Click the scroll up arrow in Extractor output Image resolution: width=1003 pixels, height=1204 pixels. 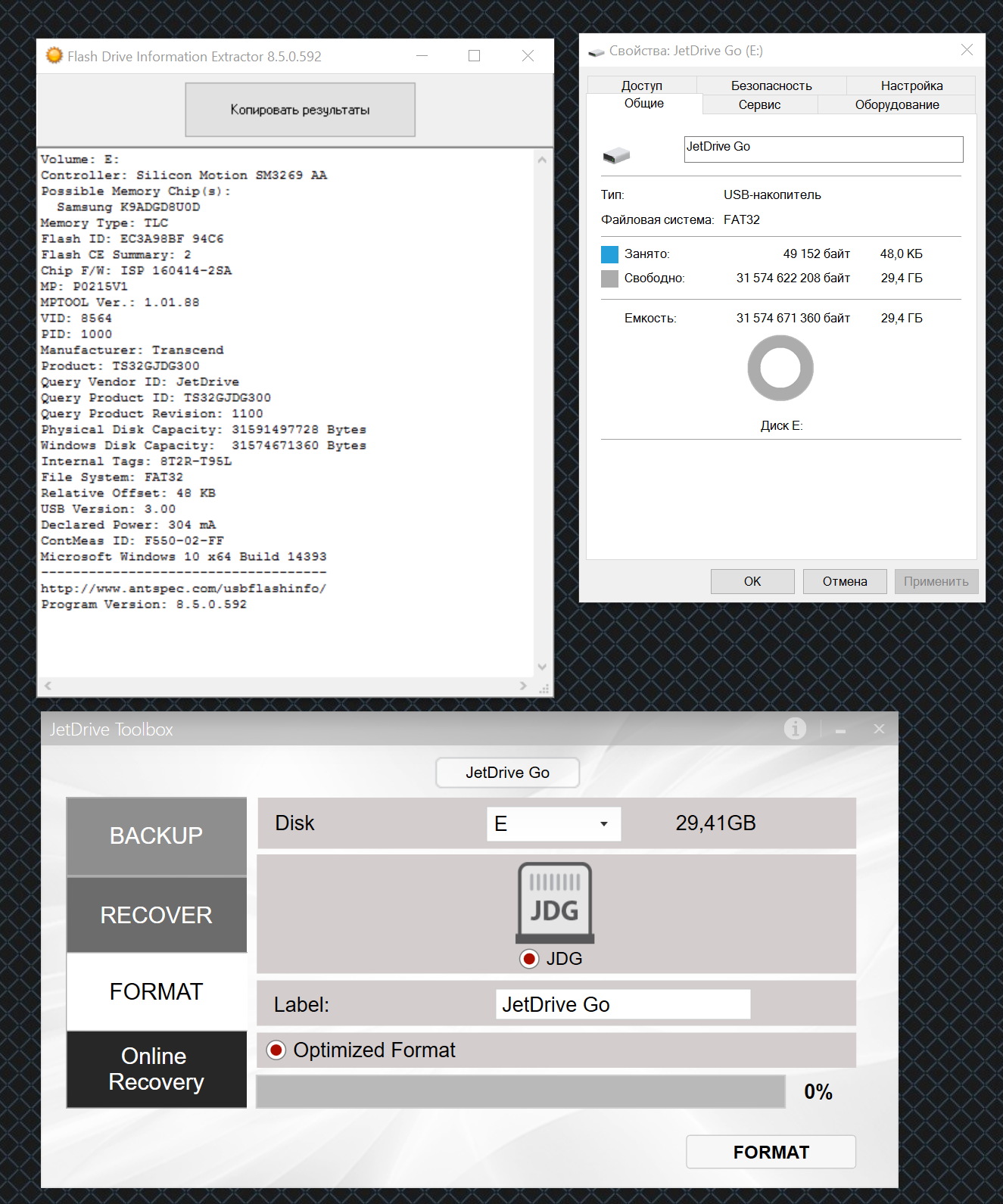click(x=542, y=160)
